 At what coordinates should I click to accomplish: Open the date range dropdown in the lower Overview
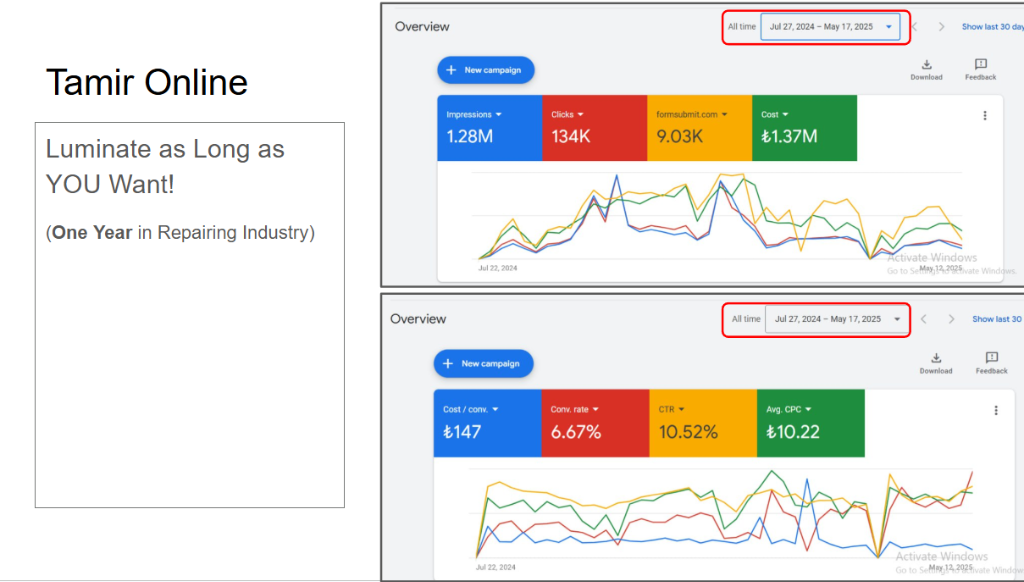pos(836,319)
